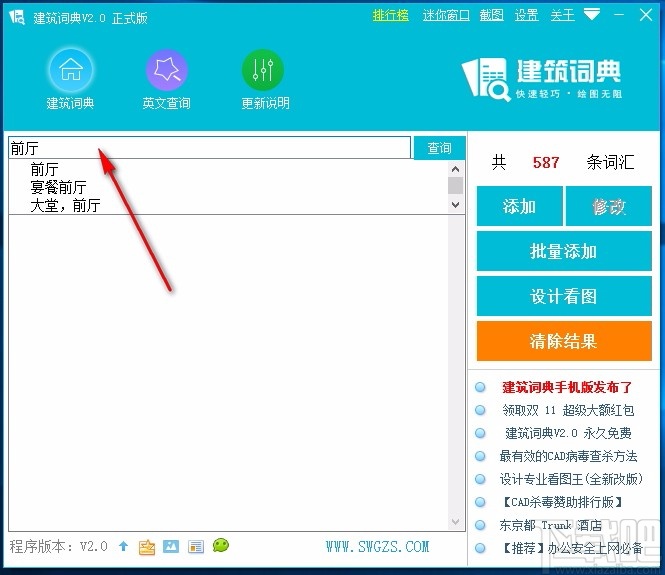Click the green WeChat icon
Viewport: 665px width, 575px height.
tap(221, 545)
